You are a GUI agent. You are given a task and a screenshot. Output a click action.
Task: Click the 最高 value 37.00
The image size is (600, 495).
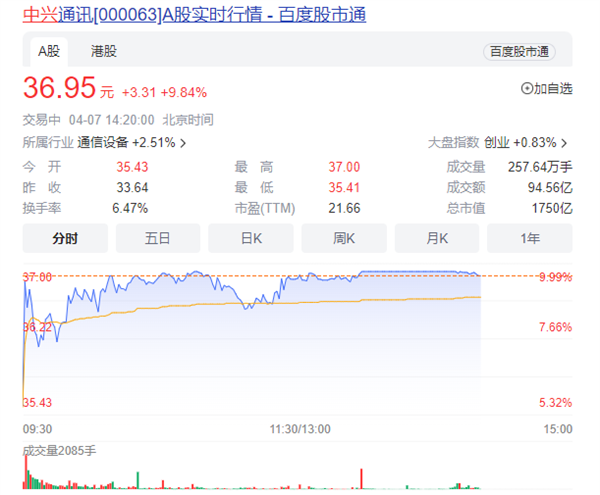(344, 167)
